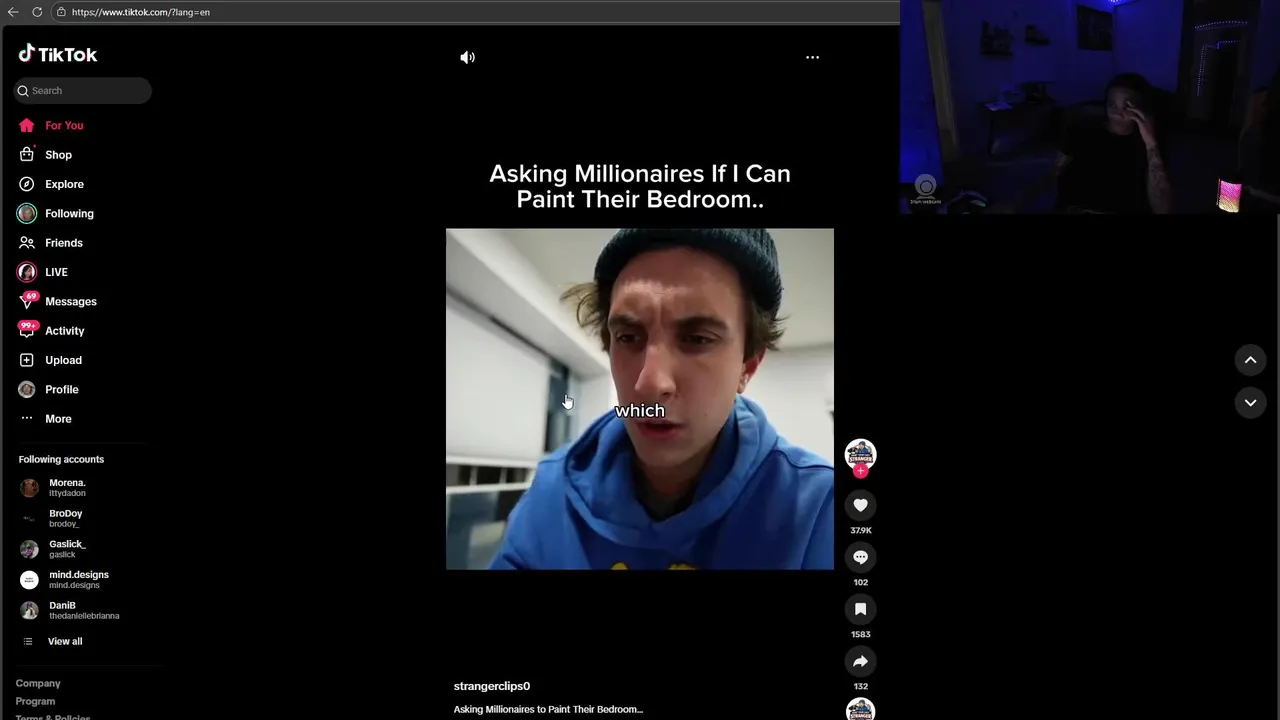Follow creator with red plus button
The height and width of the screenshot is (720, 1280).
tap(860, 470)
